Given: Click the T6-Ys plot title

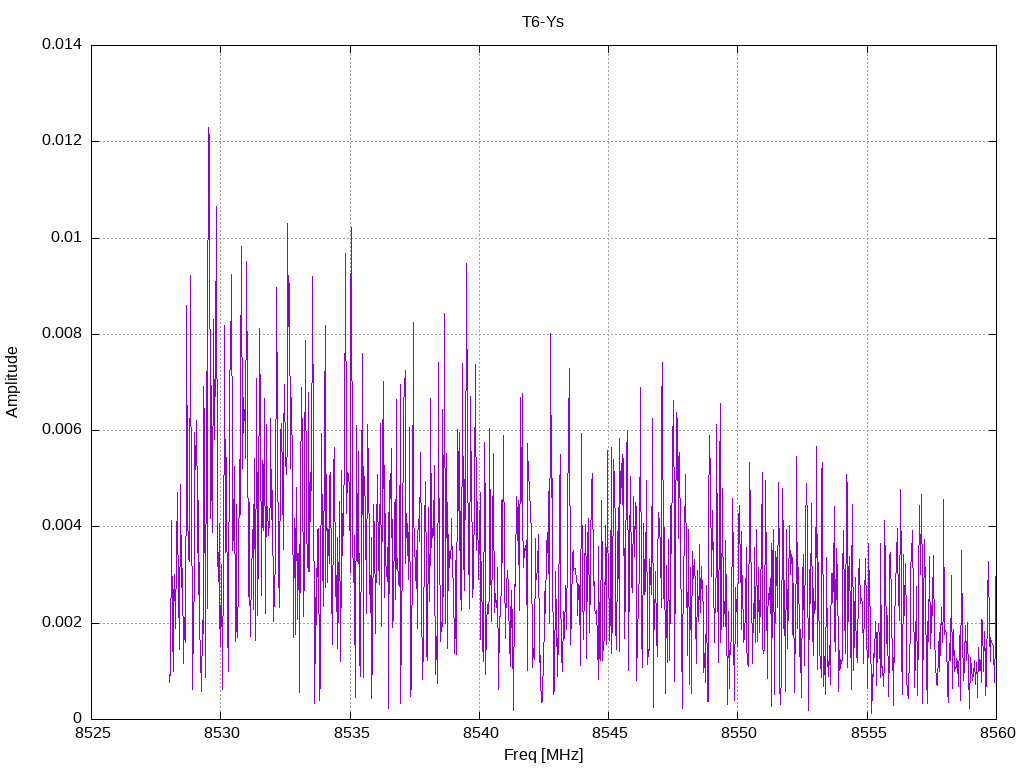Looking at the screenshot, I should tap(543, 22).
